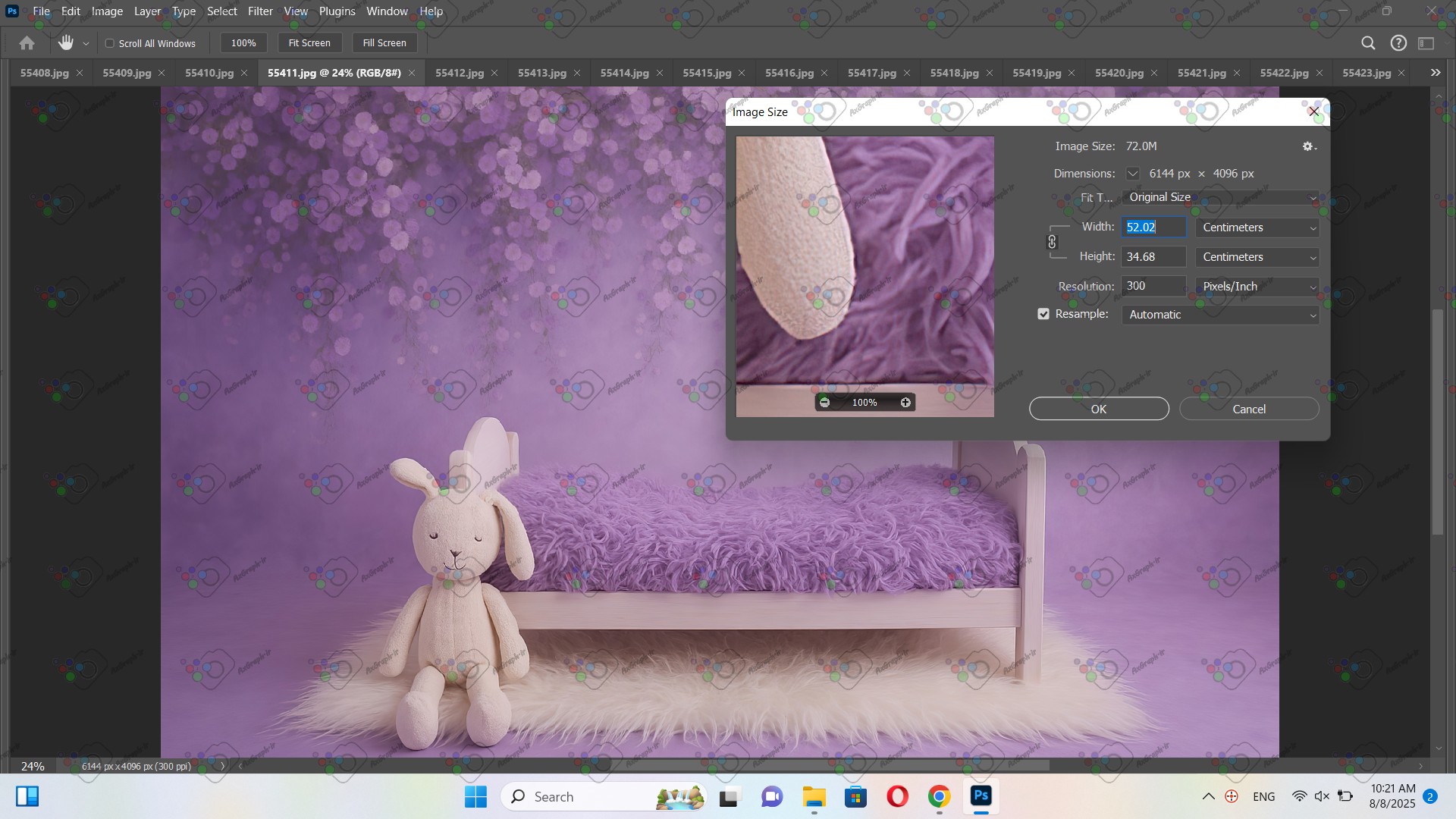The height and width of the screenshot is (819, 1456).
Task: Open the Help question mark icon
Action: point(1398,43)
